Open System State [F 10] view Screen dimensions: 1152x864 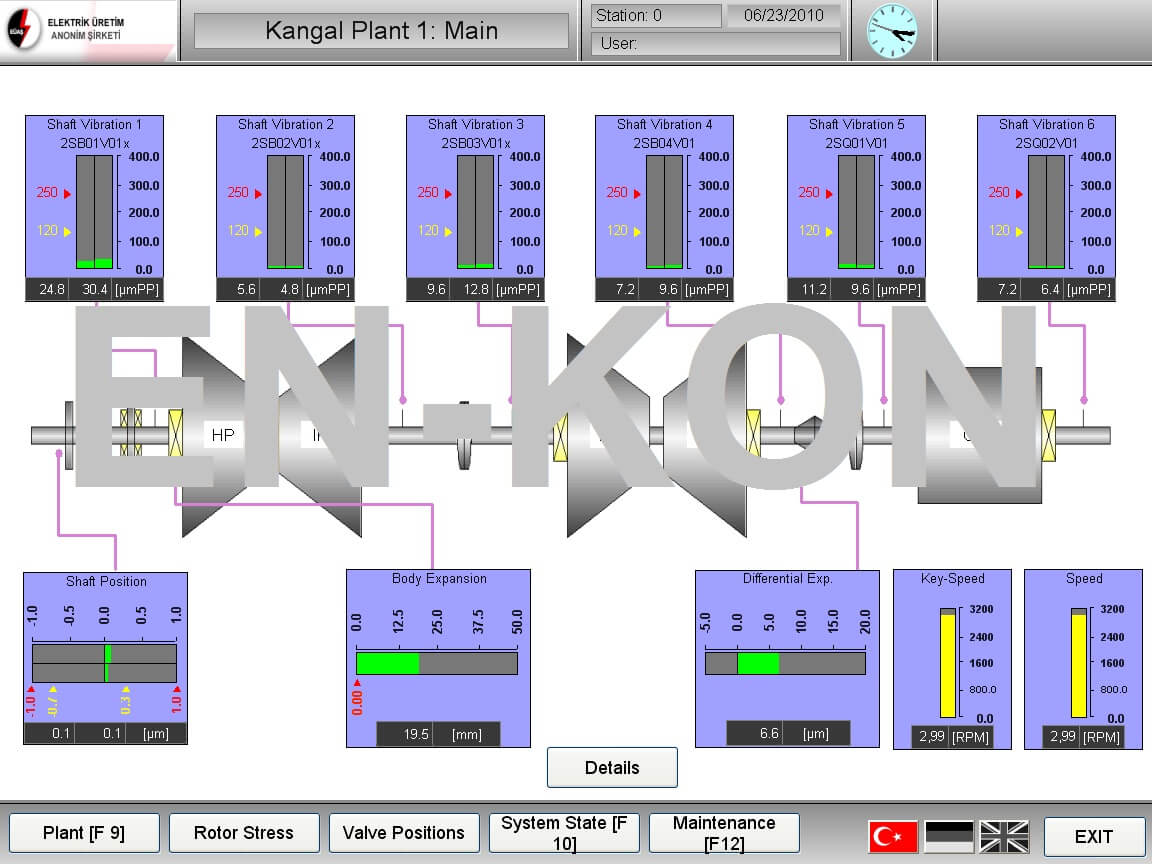563,833
